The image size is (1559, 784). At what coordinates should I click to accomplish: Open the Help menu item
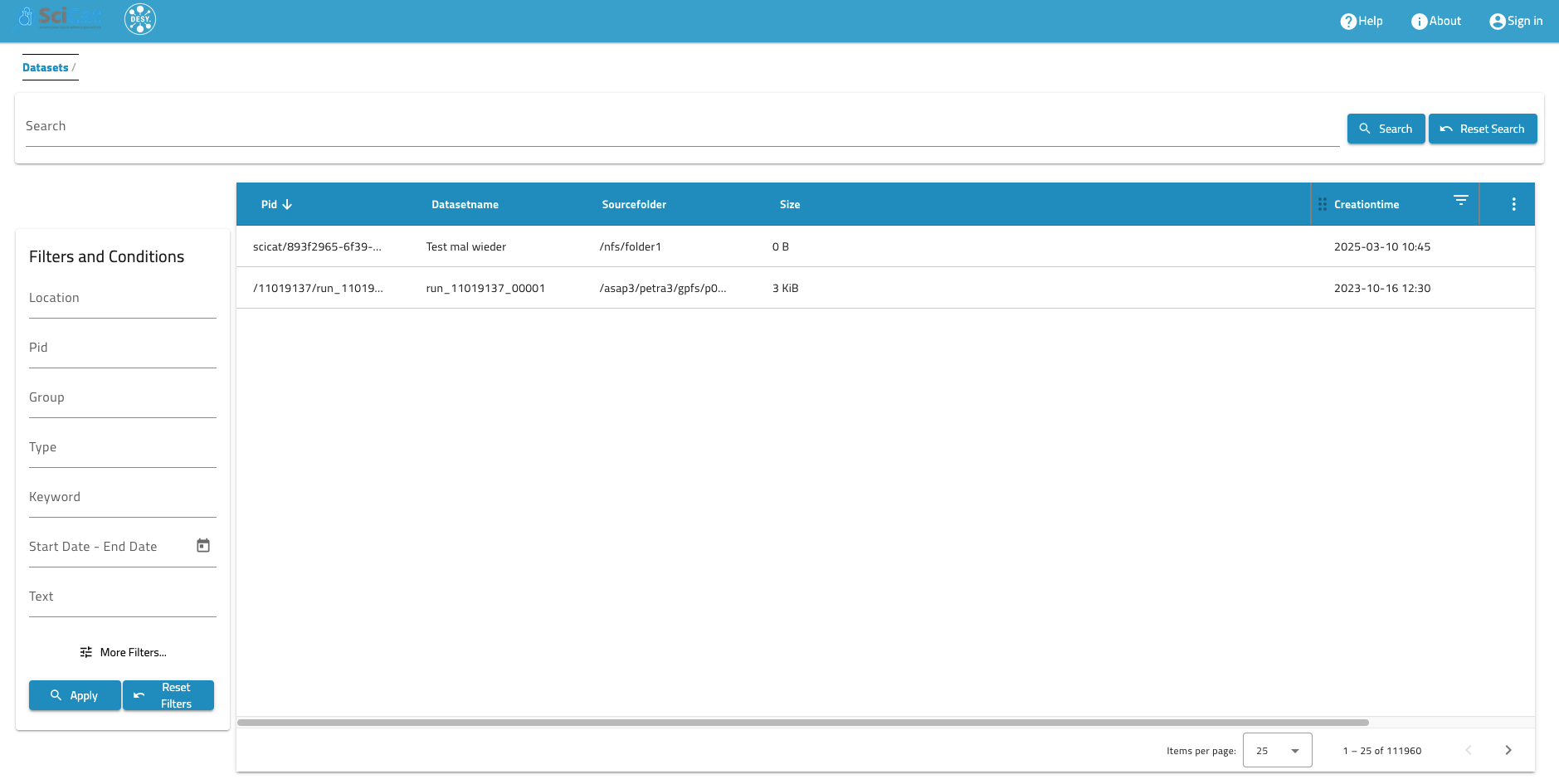1362,21
